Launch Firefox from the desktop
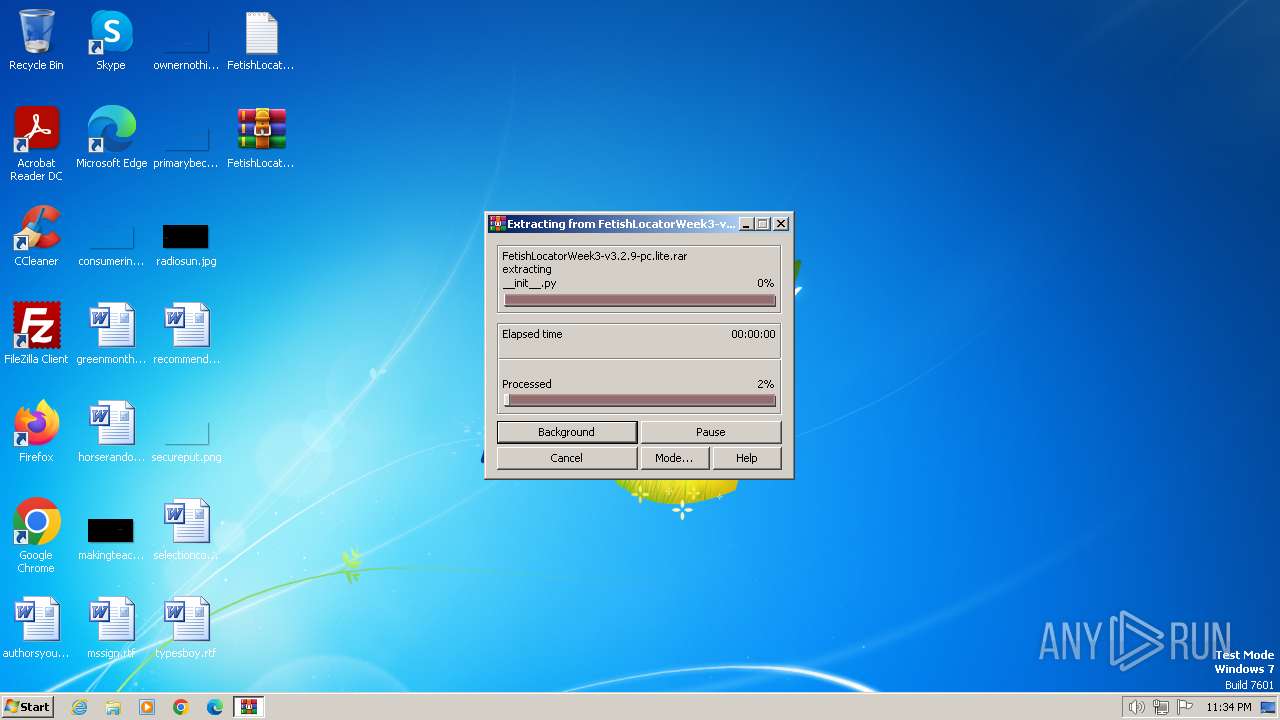 (x=36, y=433)
